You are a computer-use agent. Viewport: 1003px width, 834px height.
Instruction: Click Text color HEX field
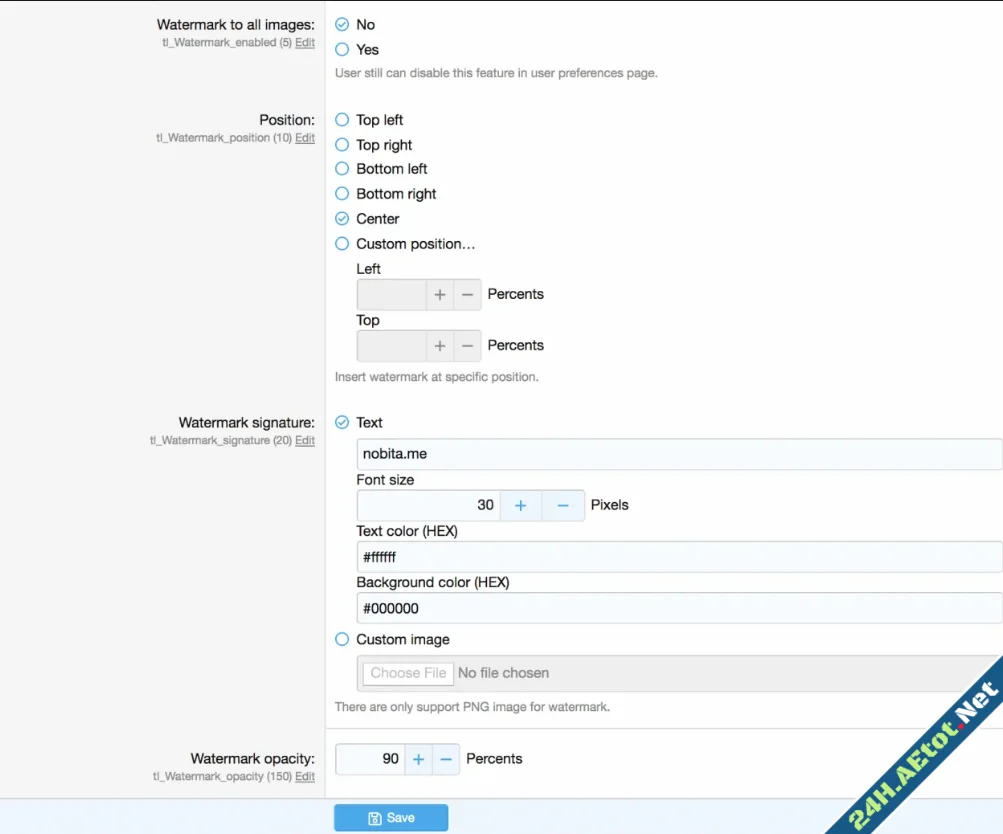pyautogui.click(x=678, y=557)
